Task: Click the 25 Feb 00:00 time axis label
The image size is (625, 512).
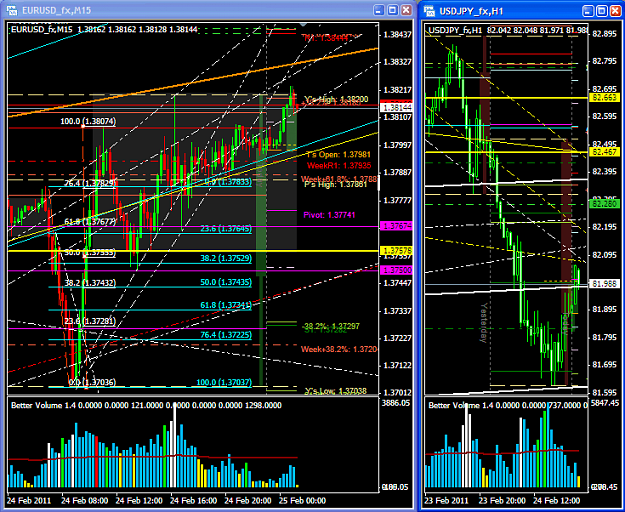Action: tap(302, 500)
